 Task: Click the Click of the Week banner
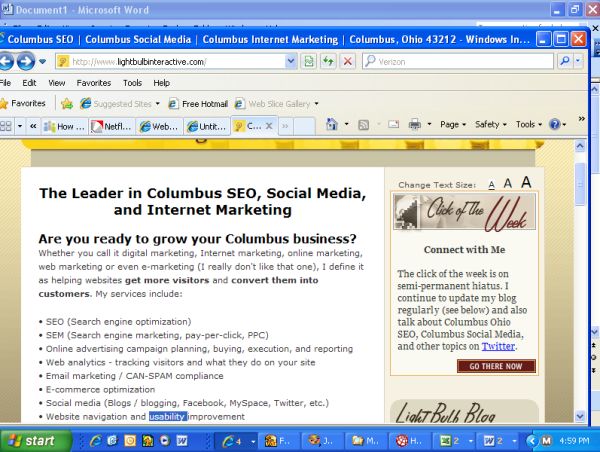click(464, 212)
